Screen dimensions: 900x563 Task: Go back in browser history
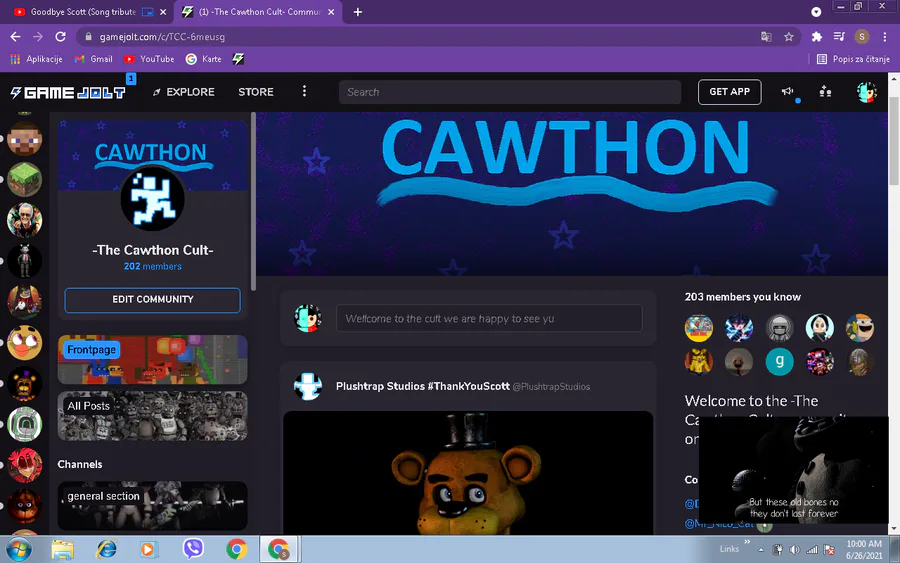pyautogui.click(x=15, y=37)
